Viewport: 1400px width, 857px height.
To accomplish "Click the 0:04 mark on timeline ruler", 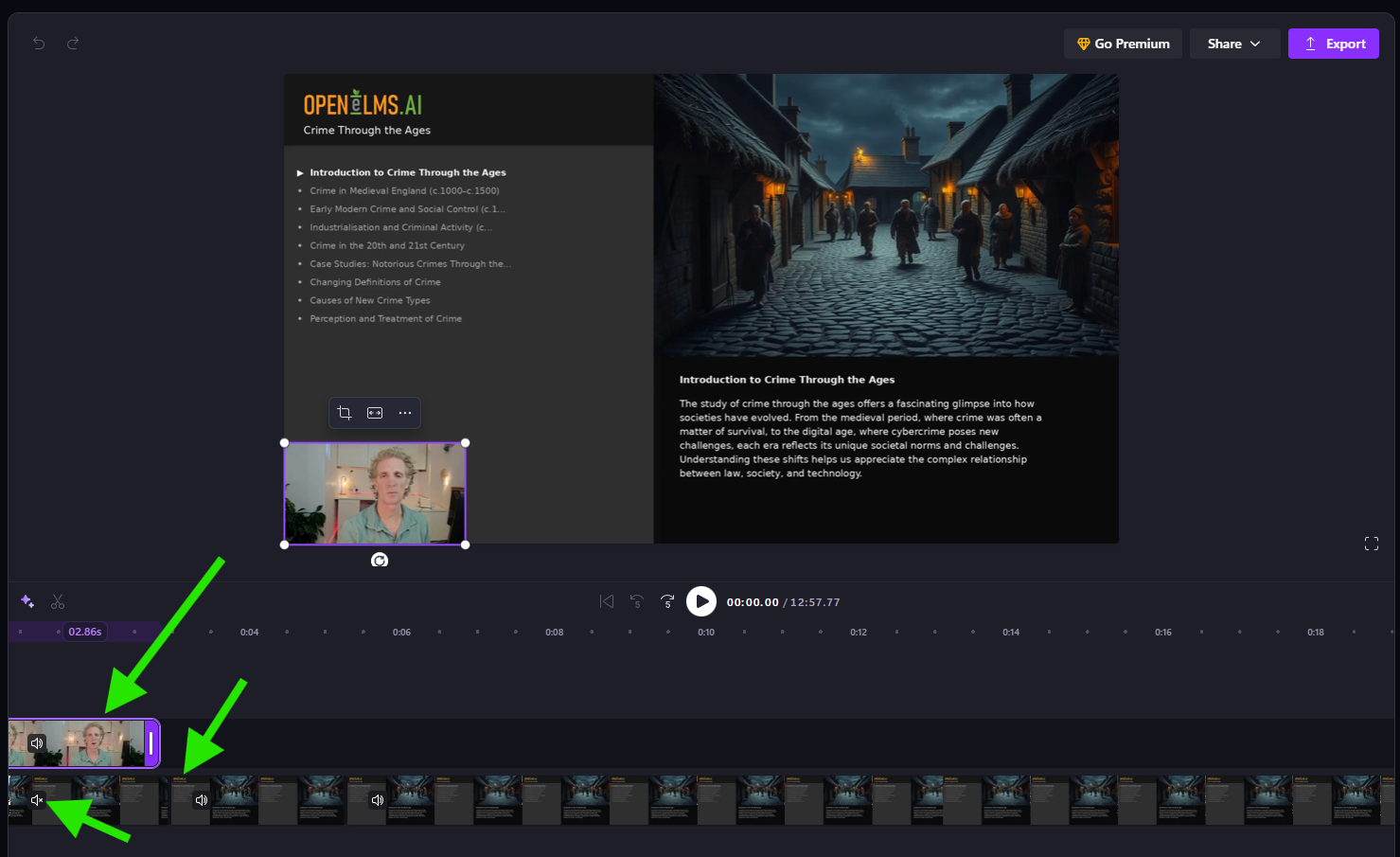I will [249, 633].
